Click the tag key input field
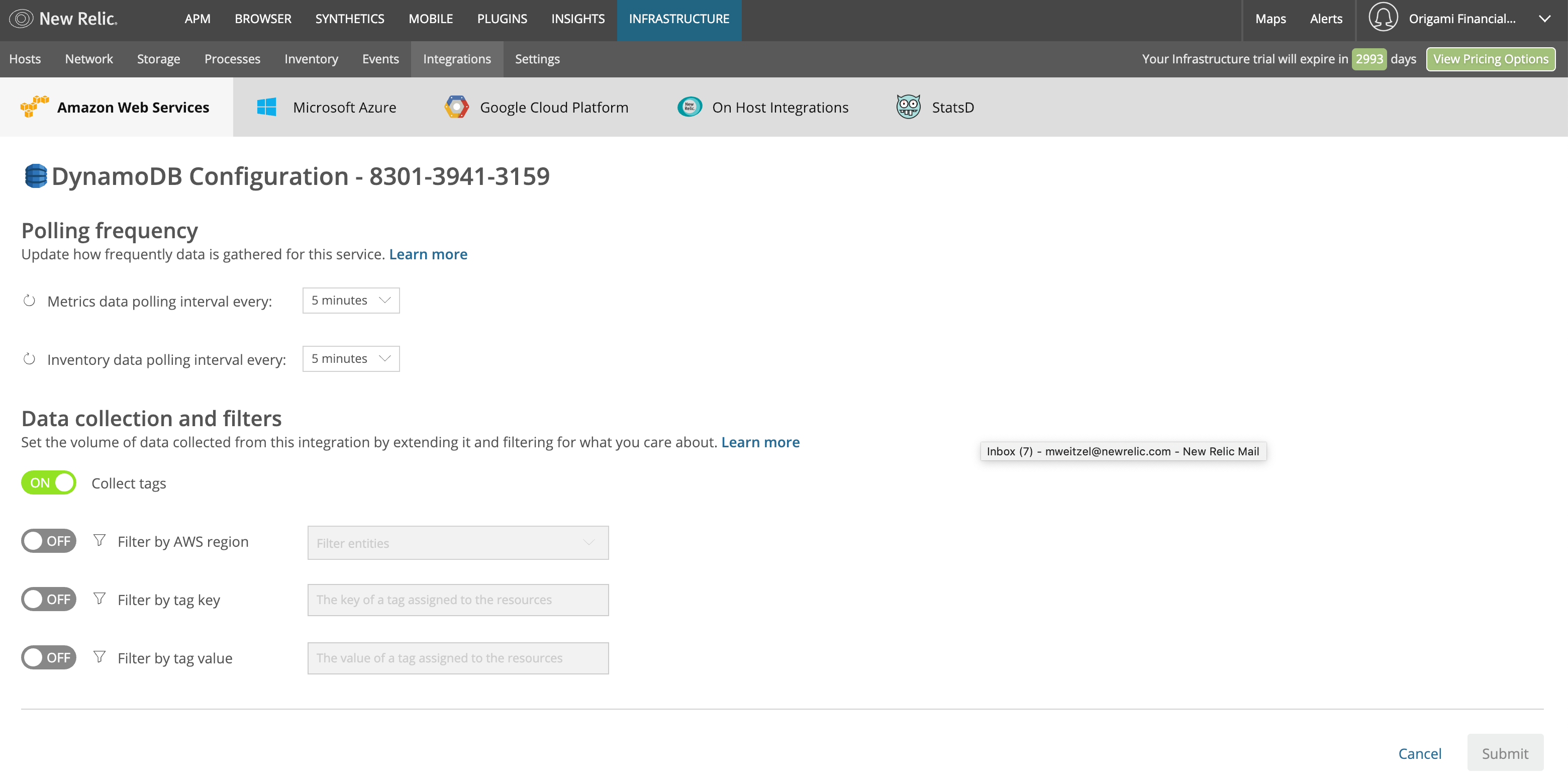 click(458, 600)
